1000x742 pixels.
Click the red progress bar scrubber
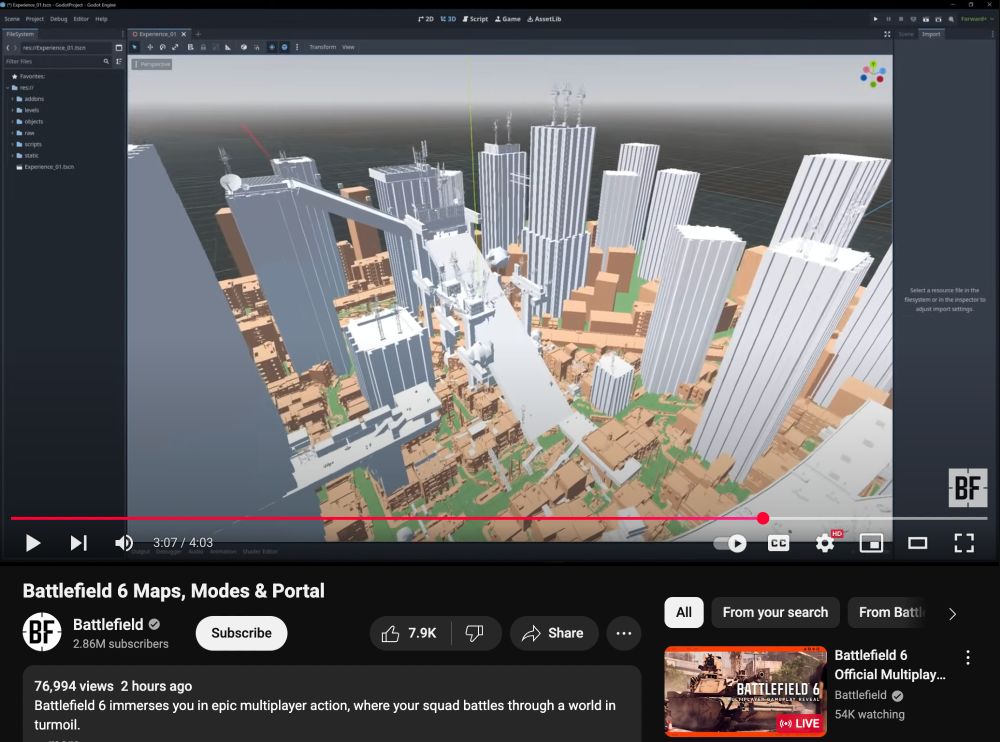(763, 518)
